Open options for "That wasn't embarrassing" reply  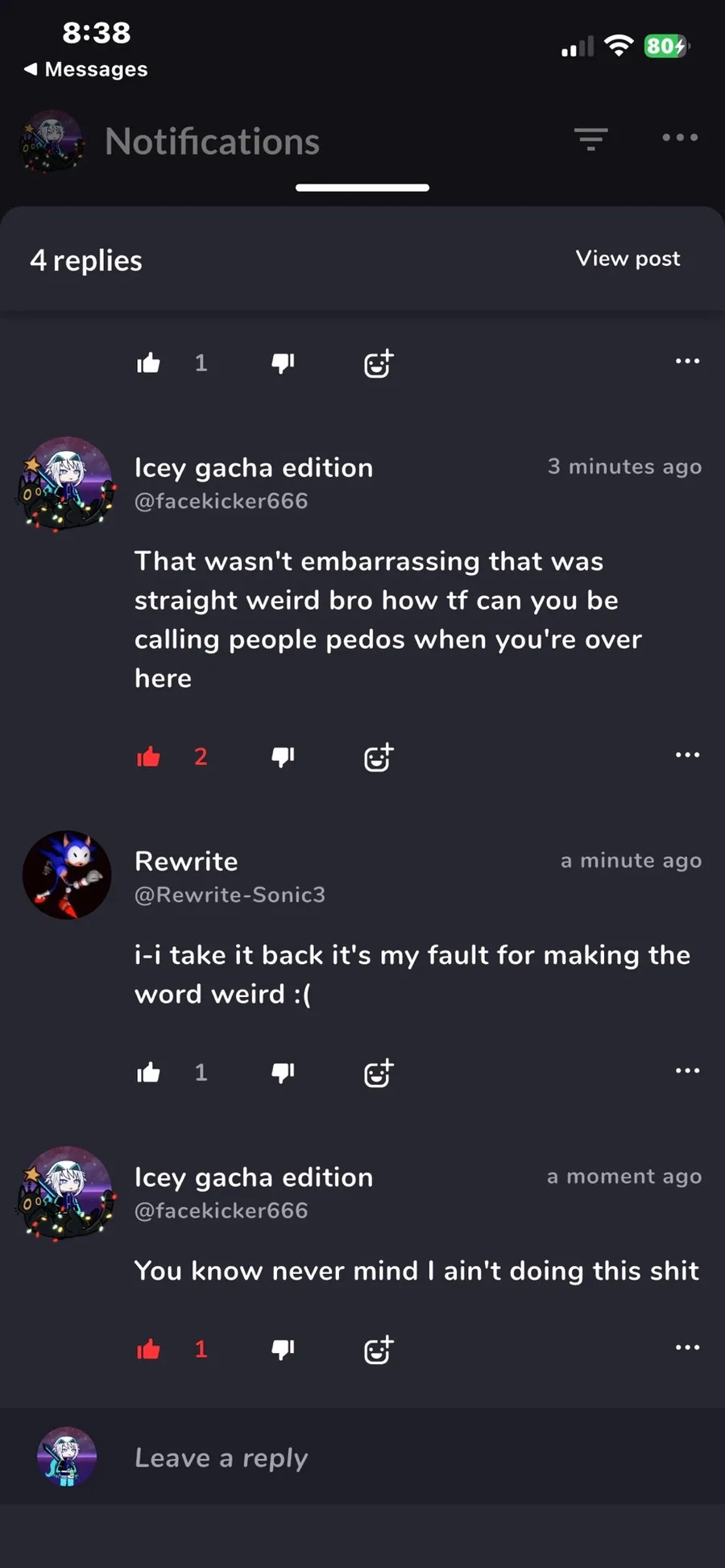pos(687,755)
